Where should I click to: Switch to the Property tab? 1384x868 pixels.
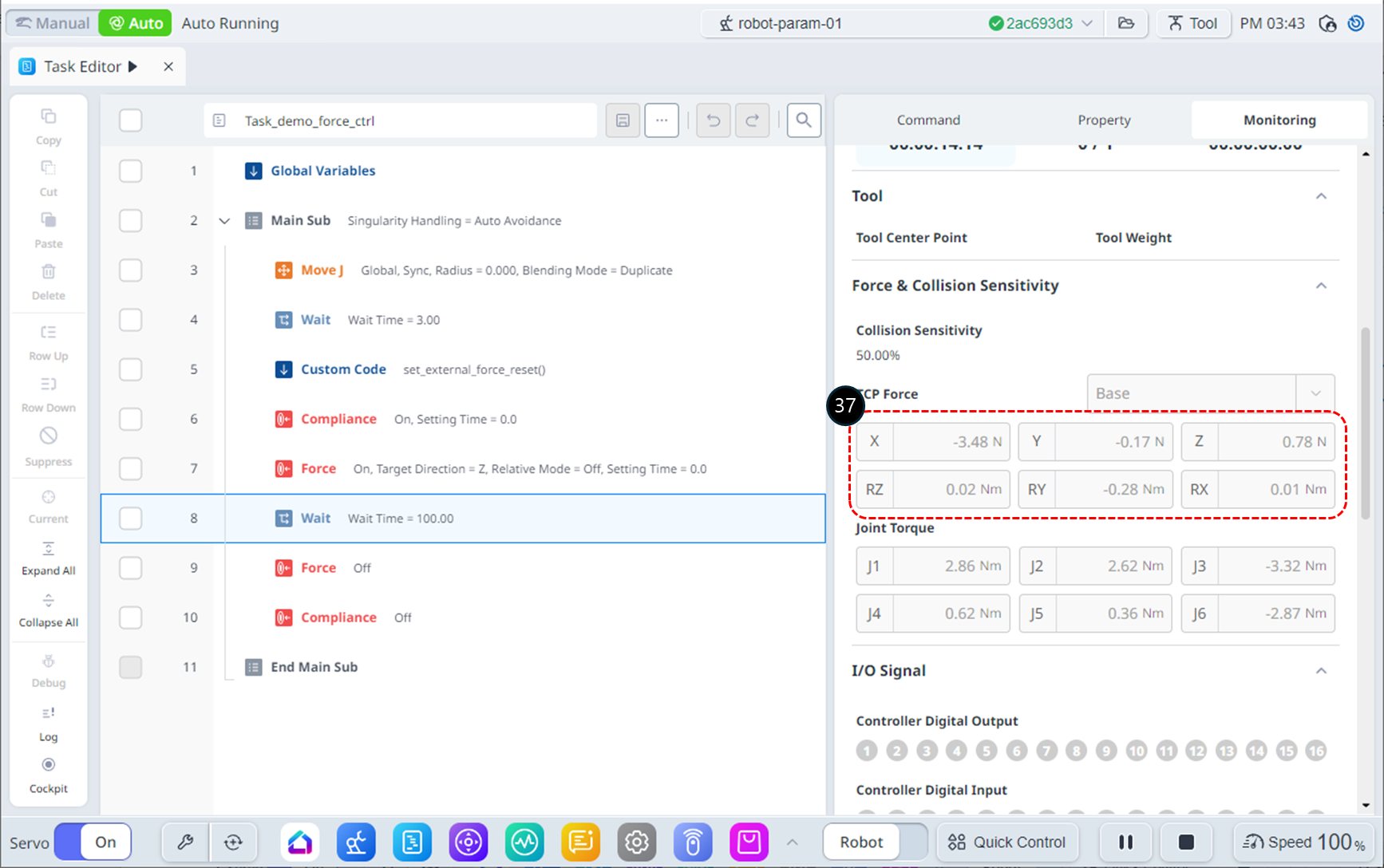click(x=1104, y=120)
